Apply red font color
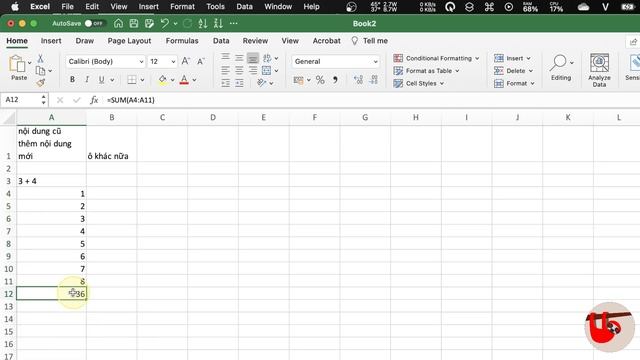This screenshot has width=640, height=360. pyautogui.click(x=184, y=80)
